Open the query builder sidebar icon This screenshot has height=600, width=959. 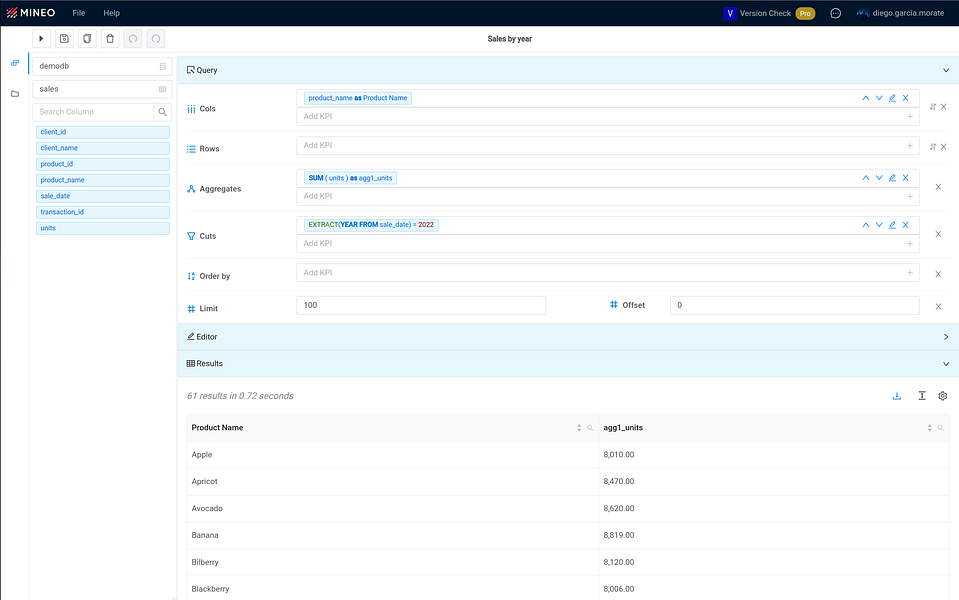click(x=15, y=63)
